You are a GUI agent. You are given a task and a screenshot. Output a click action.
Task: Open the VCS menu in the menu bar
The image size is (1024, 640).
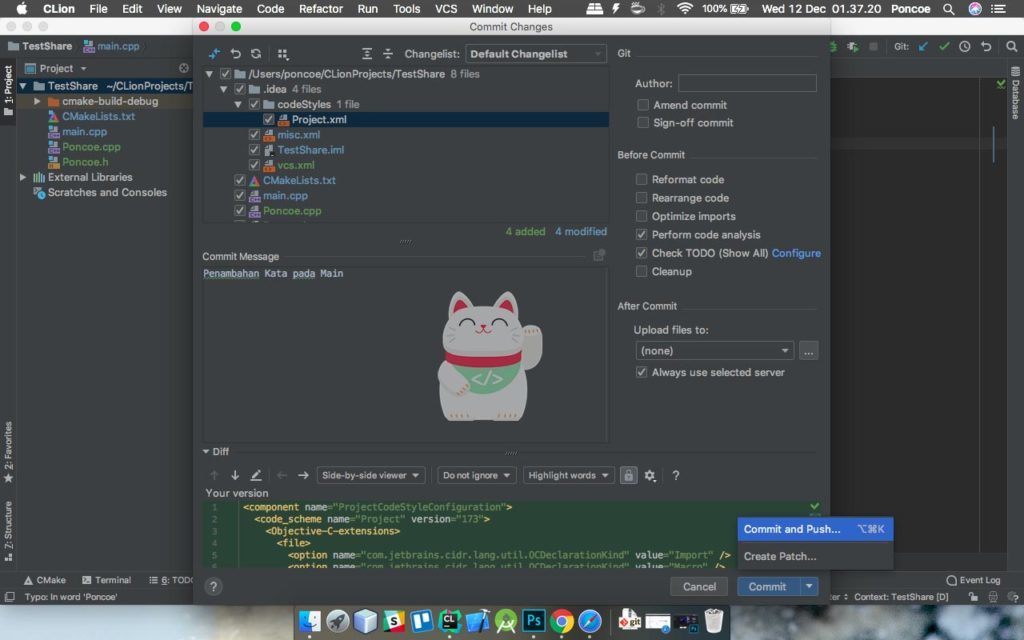446,8
